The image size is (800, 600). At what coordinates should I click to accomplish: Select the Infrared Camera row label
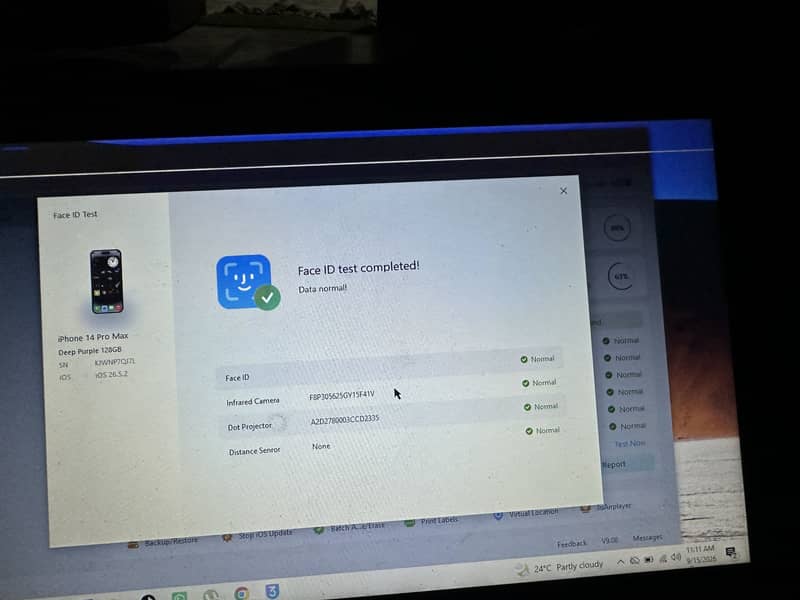tap(253, 402)
